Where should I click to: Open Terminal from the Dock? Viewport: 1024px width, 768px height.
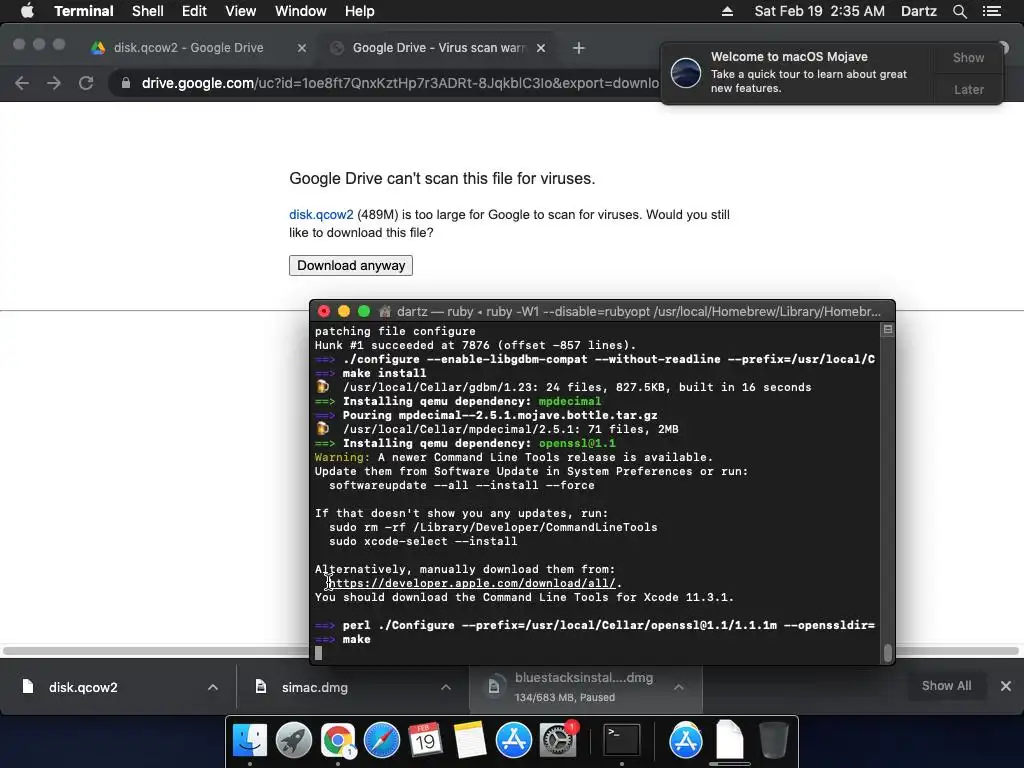621,741
